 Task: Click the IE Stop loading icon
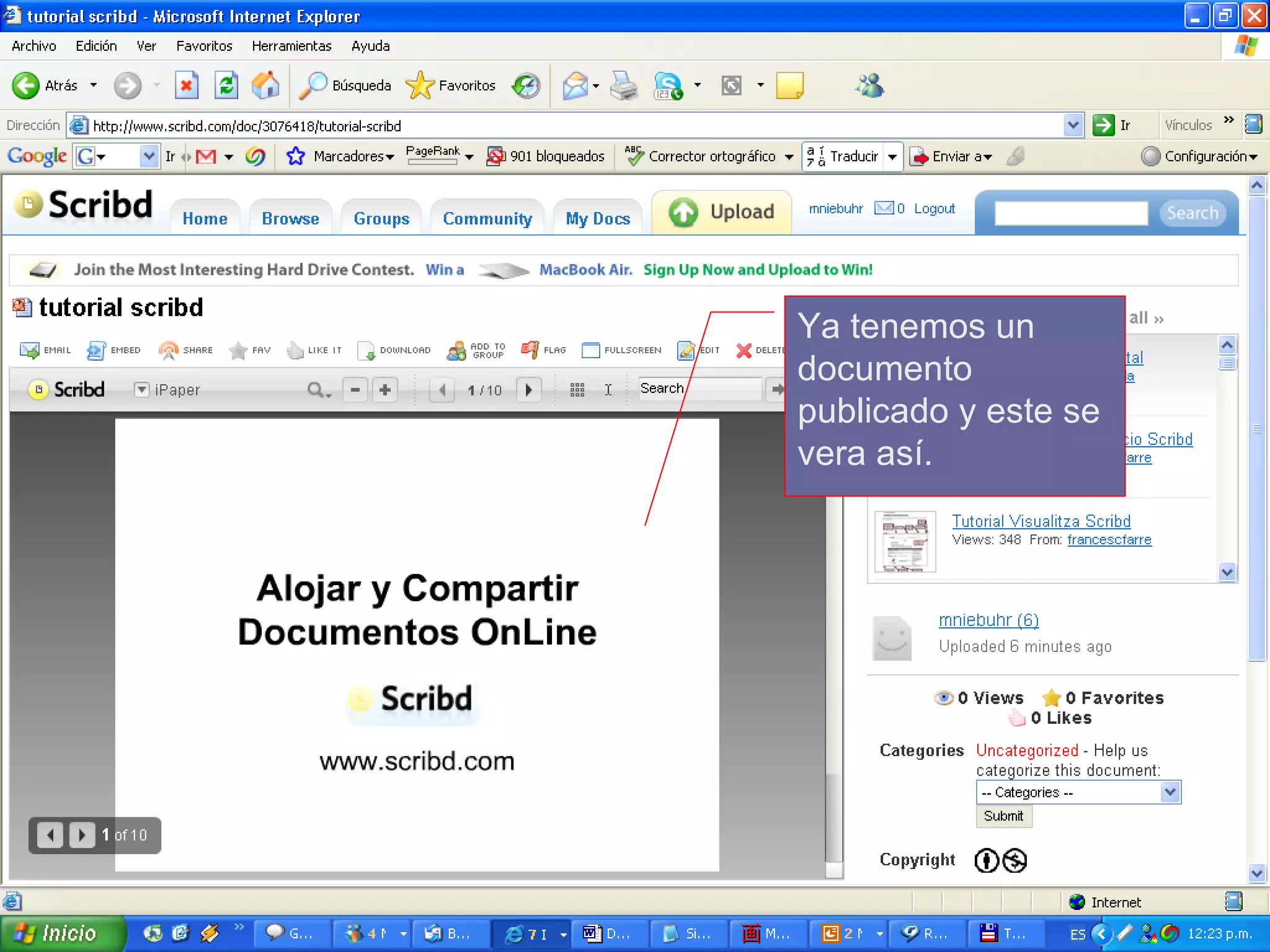[x=186, y=86]
